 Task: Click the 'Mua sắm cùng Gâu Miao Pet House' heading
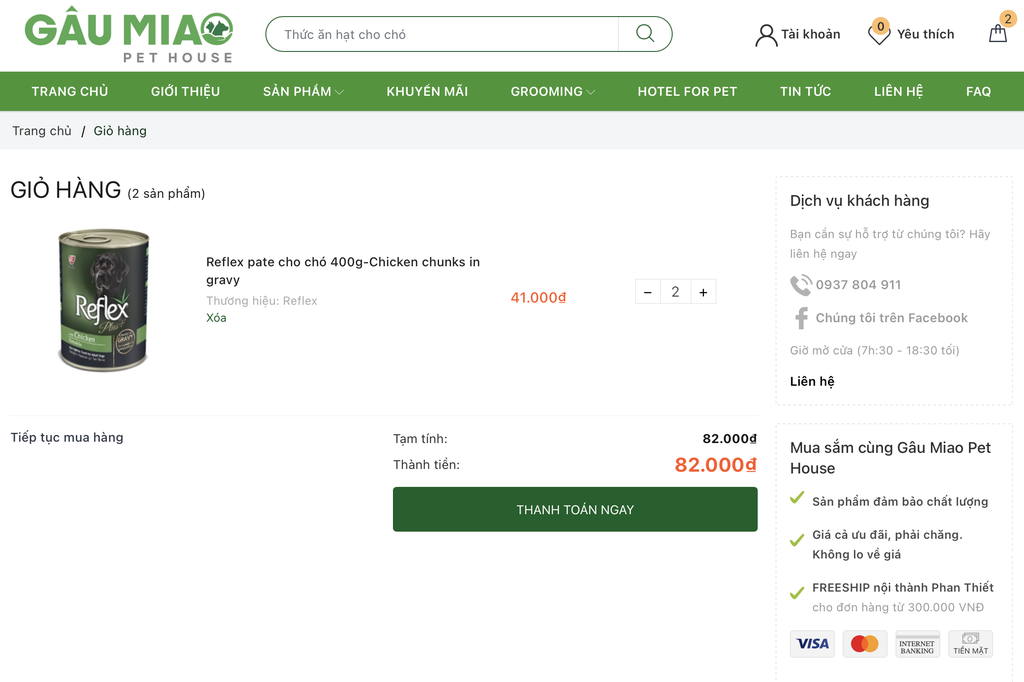(x=890, y=458)
